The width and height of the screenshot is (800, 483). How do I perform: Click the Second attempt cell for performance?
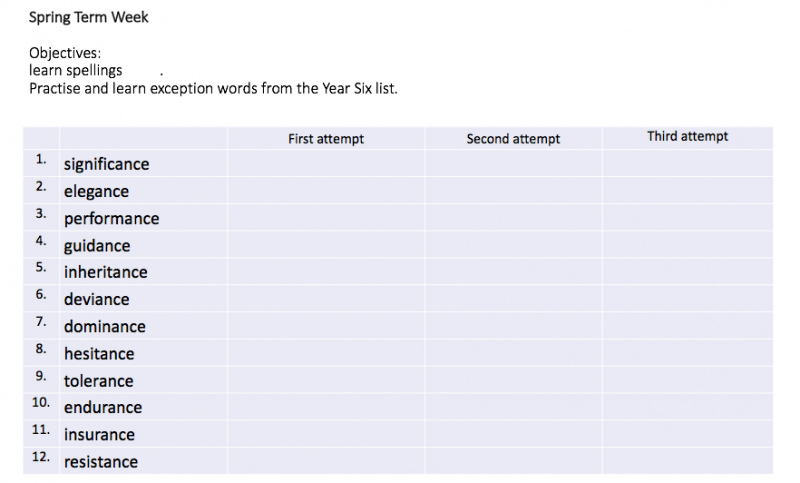tap(513, 217)
